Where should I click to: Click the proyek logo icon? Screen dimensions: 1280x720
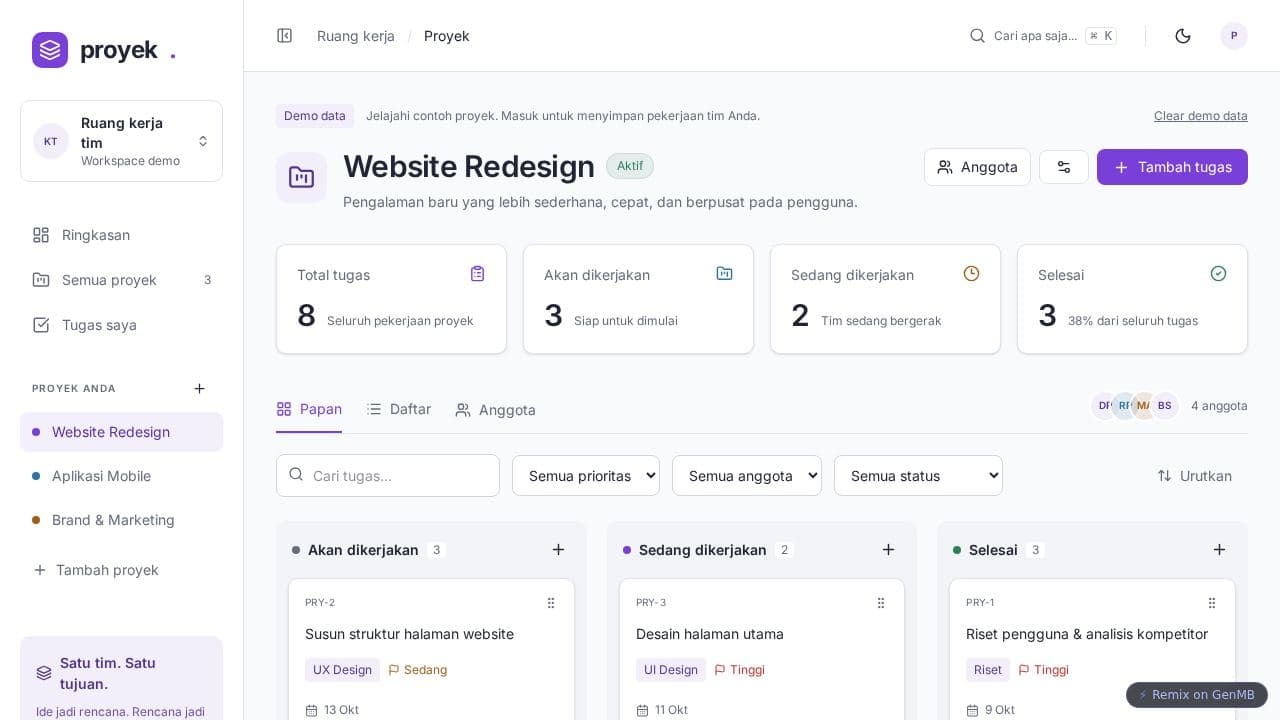point(50,50)
